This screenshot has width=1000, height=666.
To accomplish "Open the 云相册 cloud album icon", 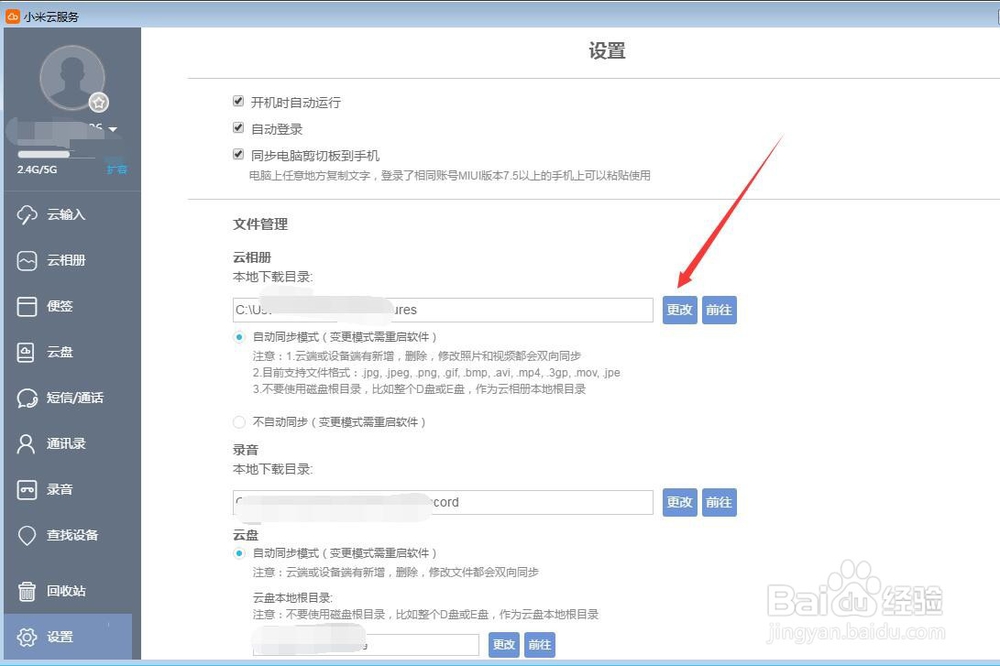I will click(x=27, y=261).
